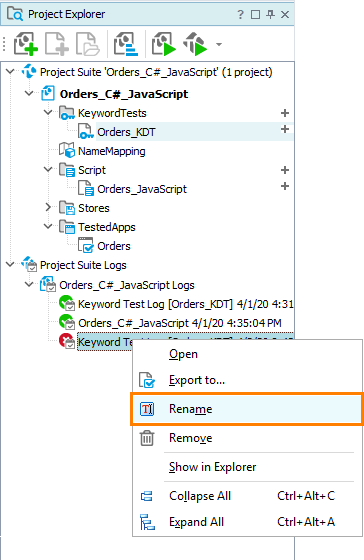Click the plus button beside KeywordTests

(285, 113)
